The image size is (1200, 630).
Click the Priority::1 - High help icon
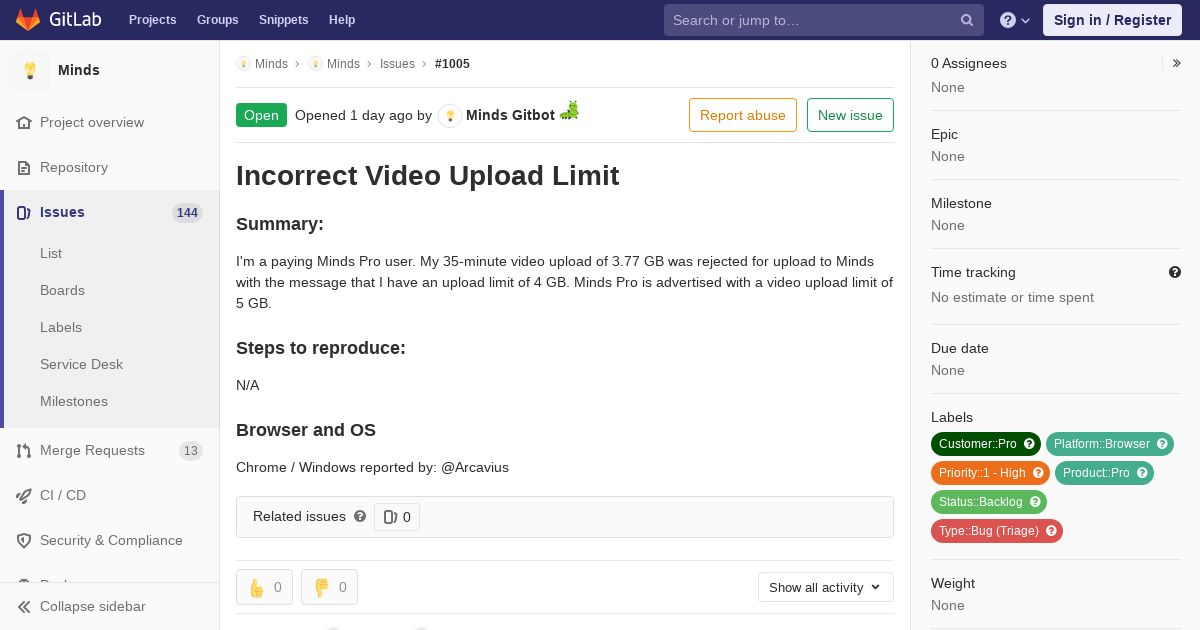click(1038, 473)
